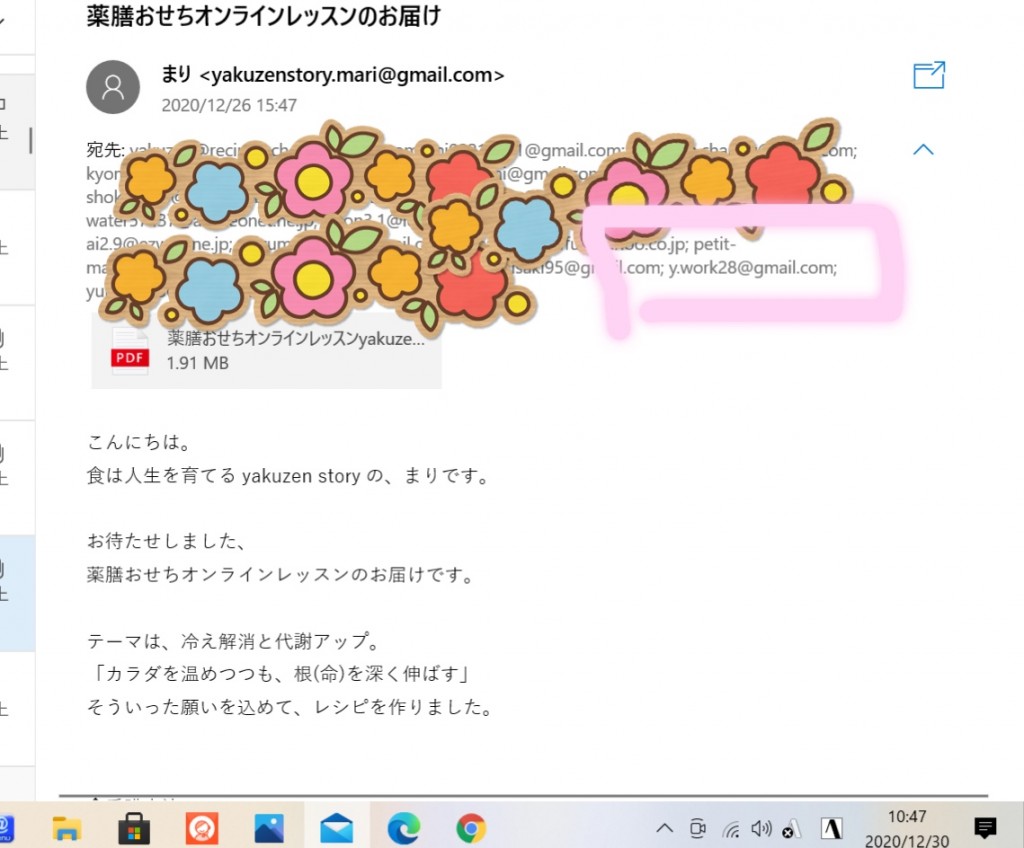Click the line テーマは、冷え解消と代謝アップ。
Viewport: 1024px width, 848px height.
tap(234, 641)
